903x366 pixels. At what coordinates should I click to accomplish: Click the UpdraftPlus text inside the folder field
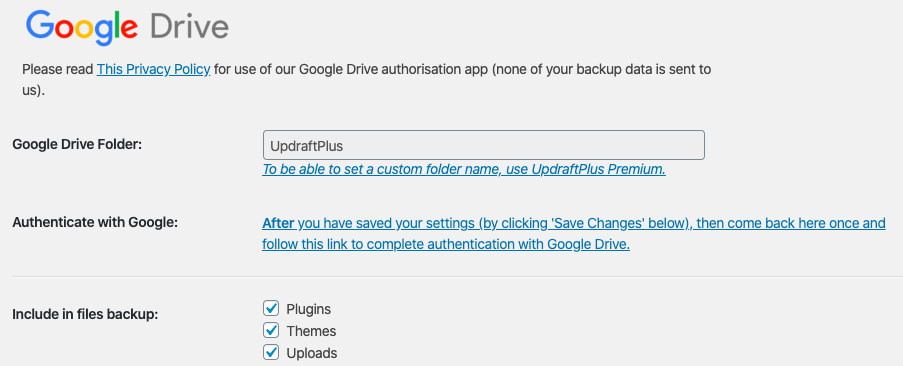pos(306,146)
